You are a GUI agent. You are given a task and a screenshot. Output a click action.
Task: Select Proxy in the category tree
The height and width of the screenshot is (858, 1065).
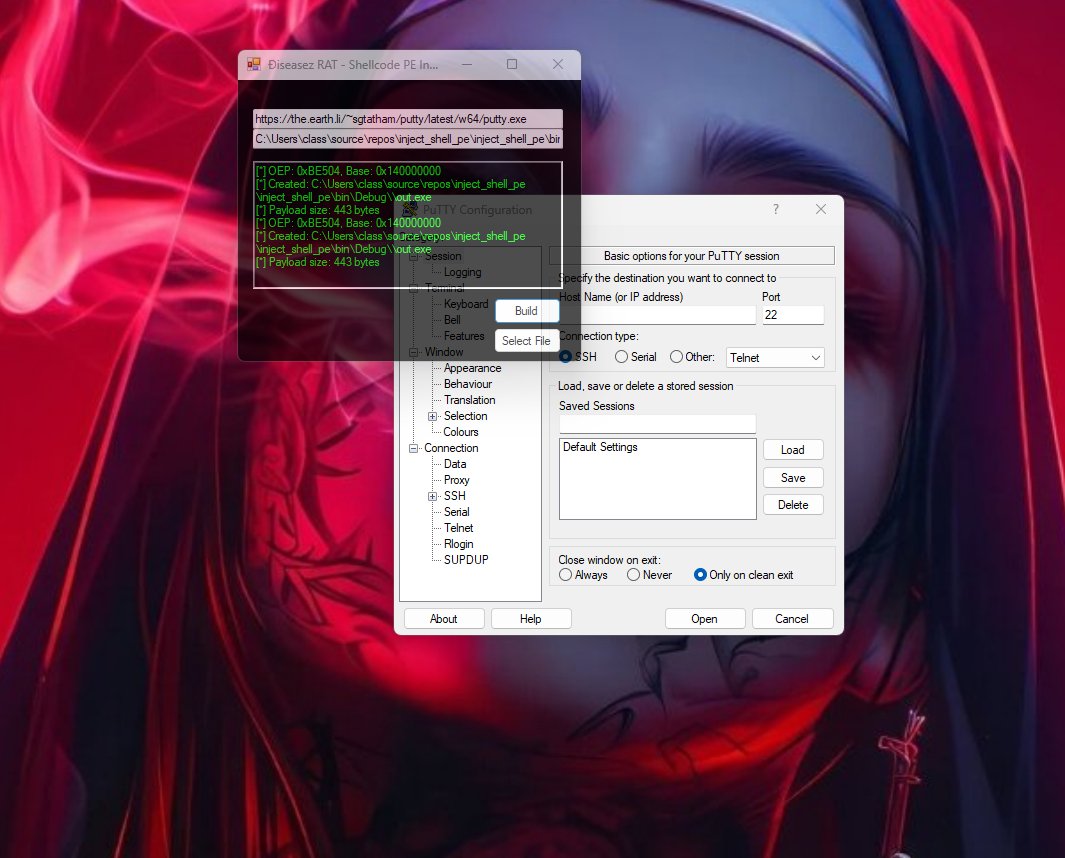click(456, 480)
